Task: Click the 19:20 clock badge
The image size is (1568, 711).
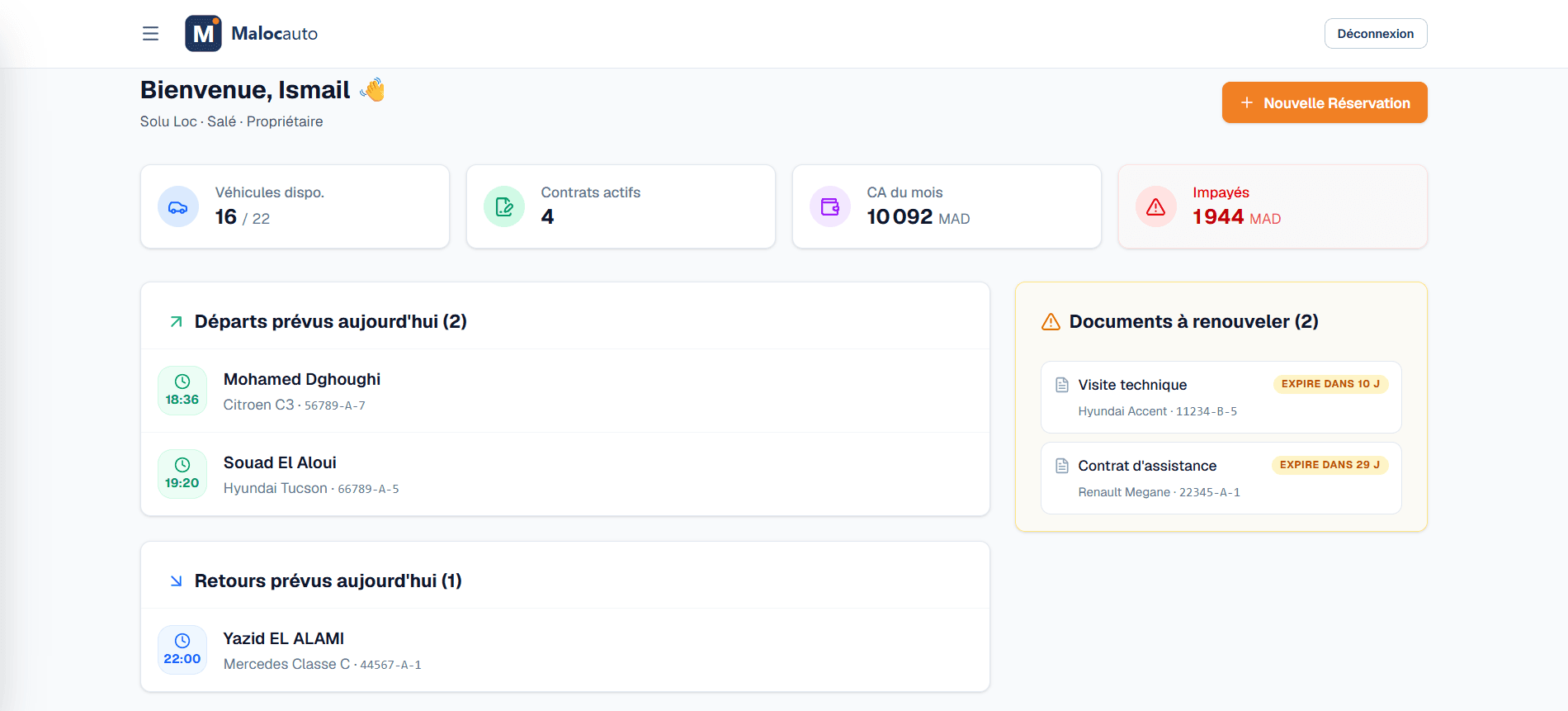Action: coord(182,474)
